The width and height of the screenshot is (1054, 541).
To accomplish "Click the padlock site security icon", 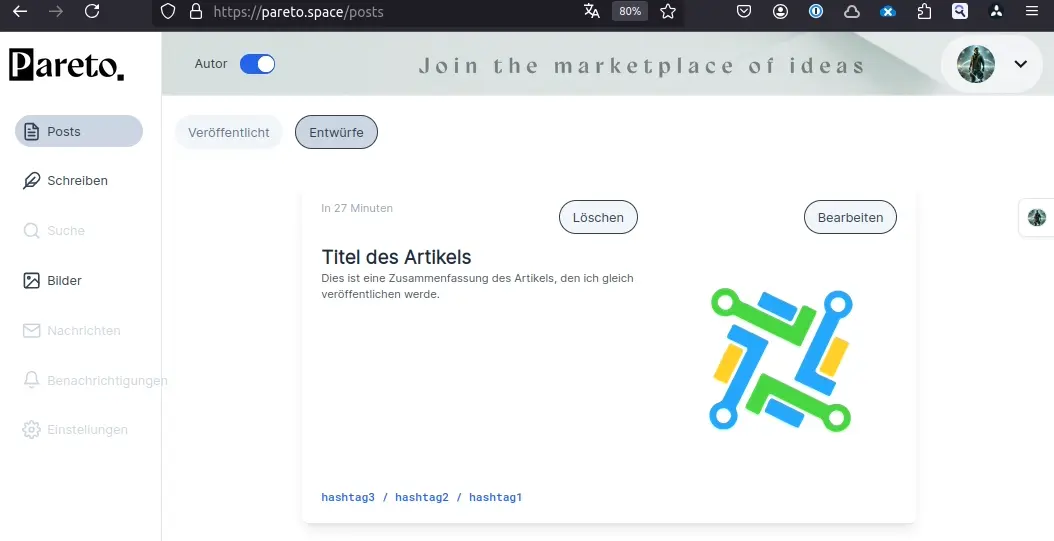I will [x=196, y=11].
